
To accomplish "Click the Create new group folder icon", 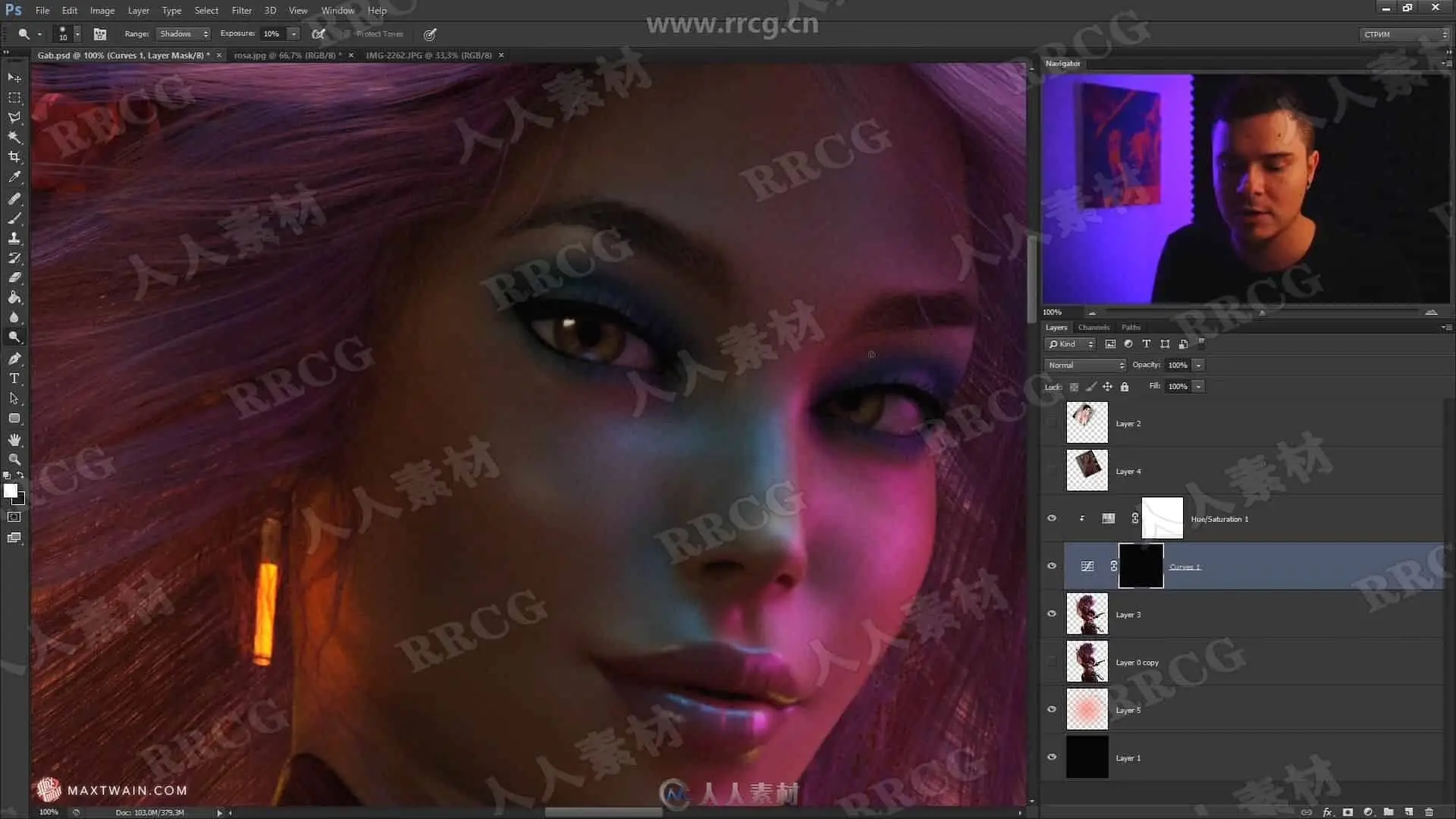I will (x=1389, y=811).
